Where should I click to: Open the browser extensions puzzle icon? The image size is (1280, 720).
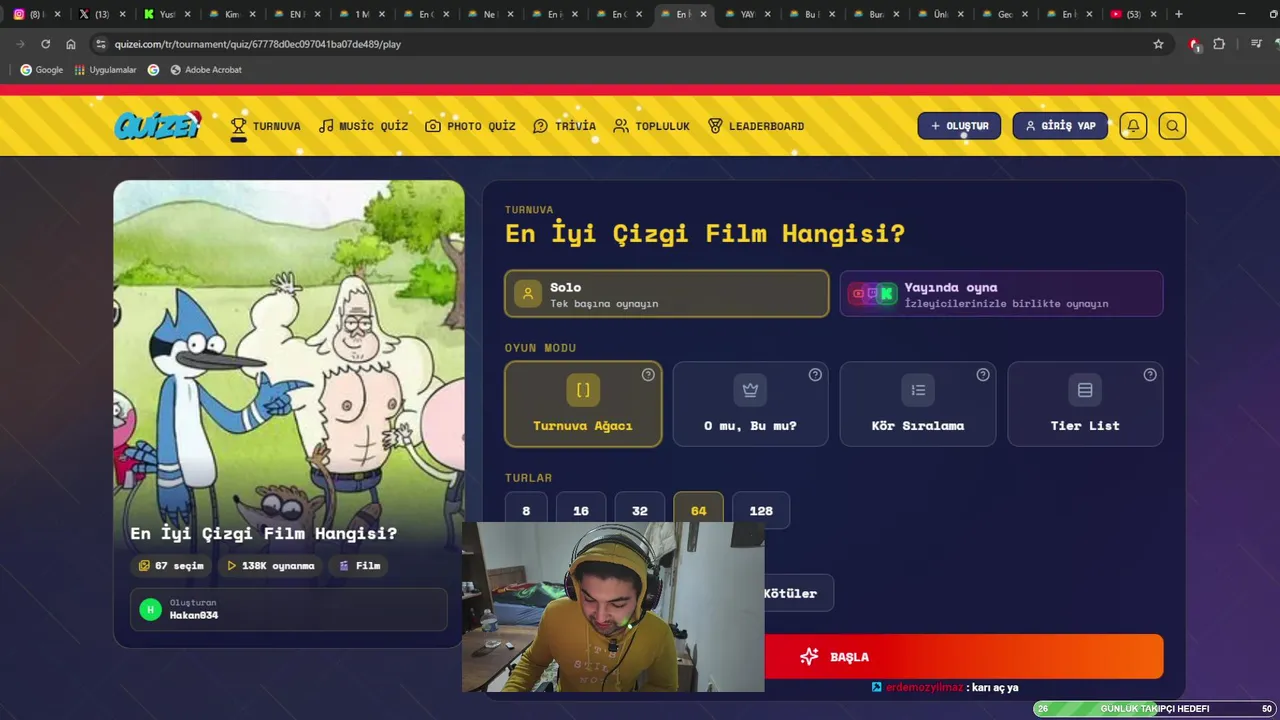[x=1219, y=44]
